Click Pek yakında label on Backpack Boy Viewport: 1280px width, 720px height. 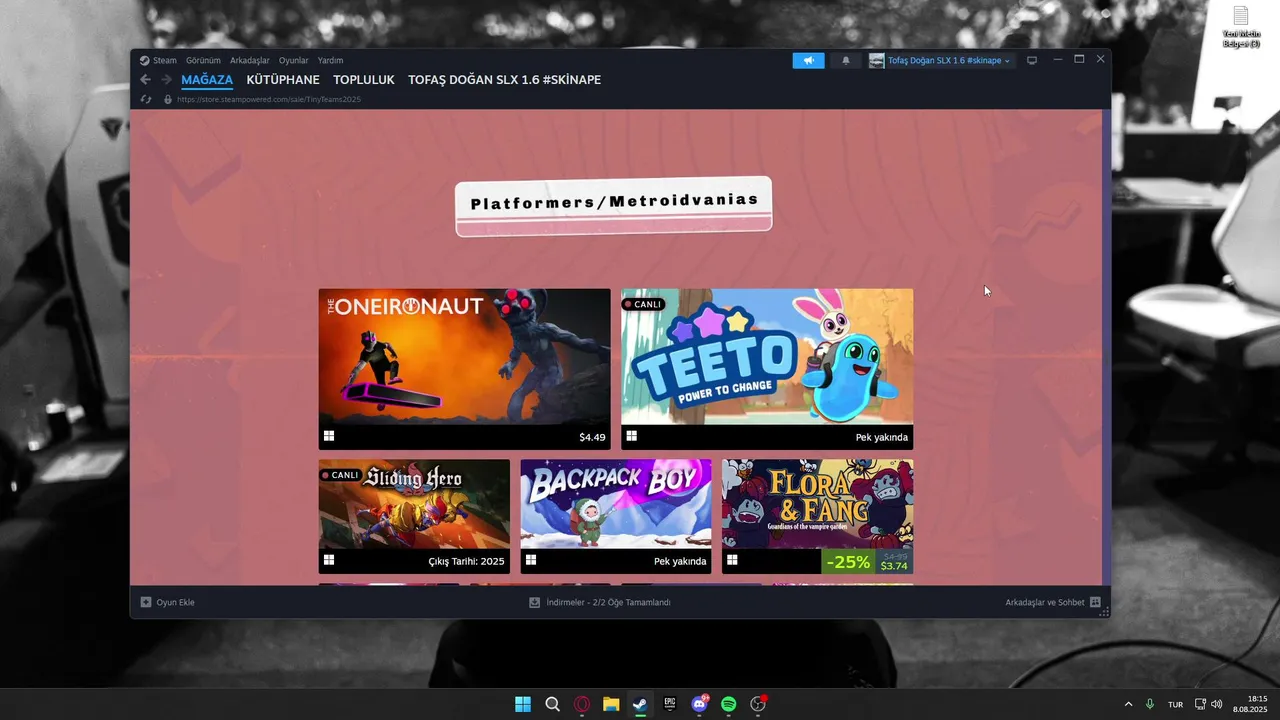click(680, 562)
